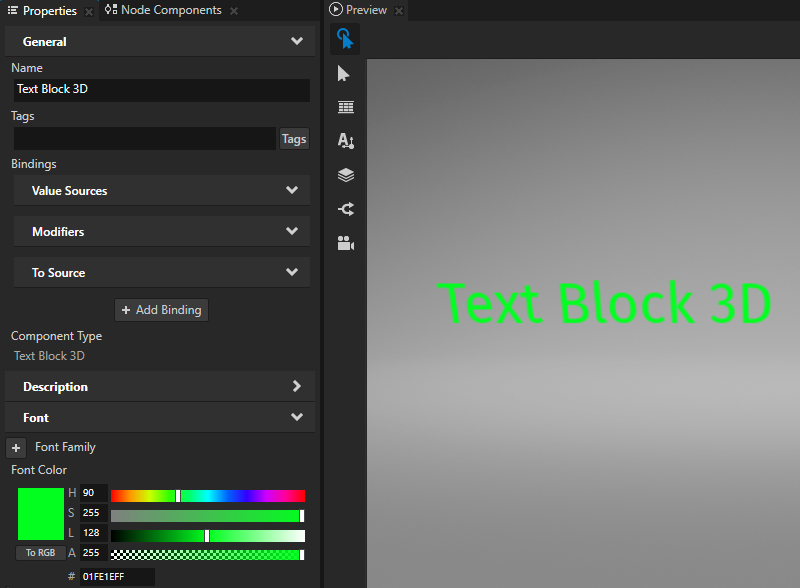Click the layers overlay icon
The image size is (800, 588).
point(345,175)
